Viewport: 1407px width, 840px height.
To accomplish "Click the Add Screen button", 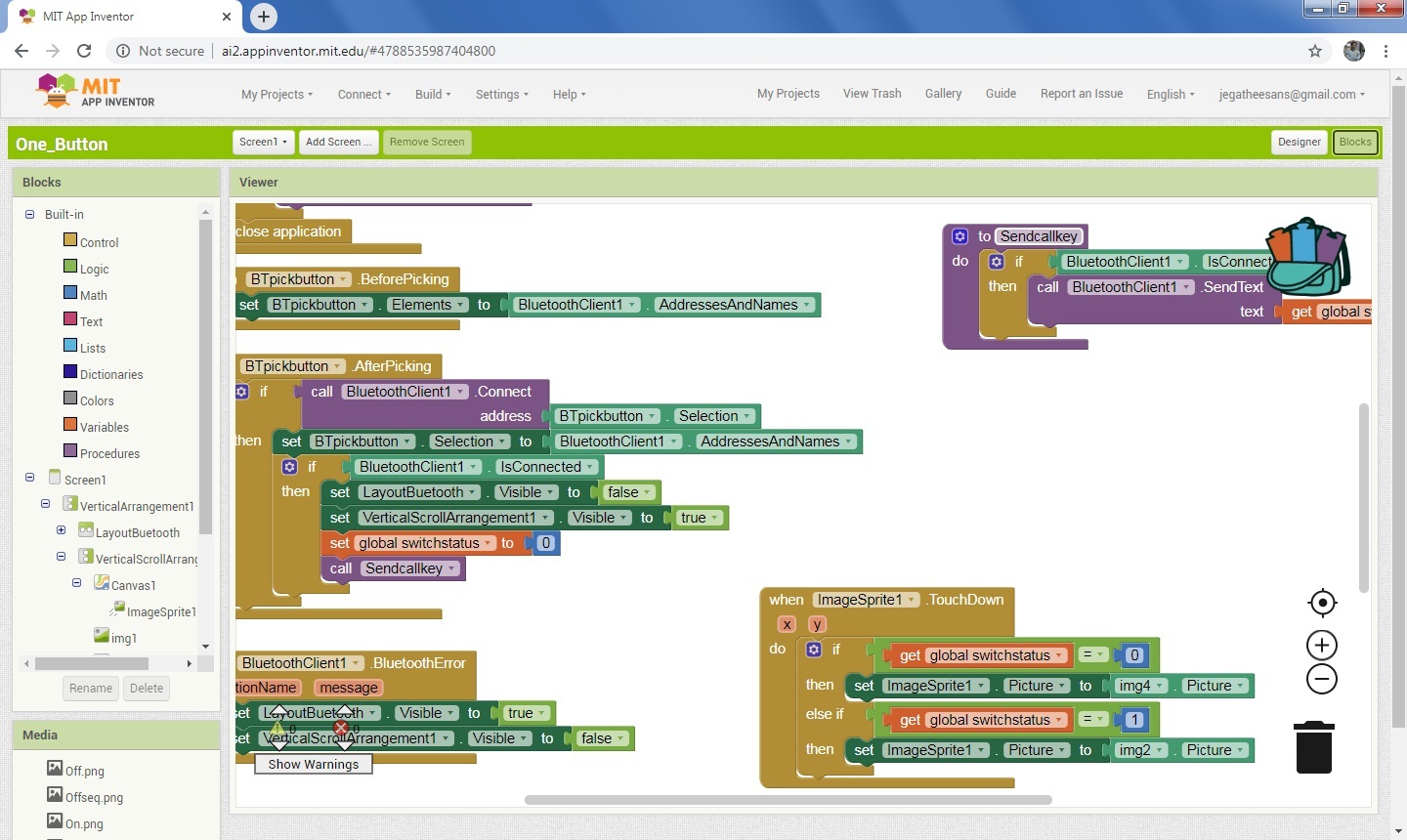I will 338,142.
